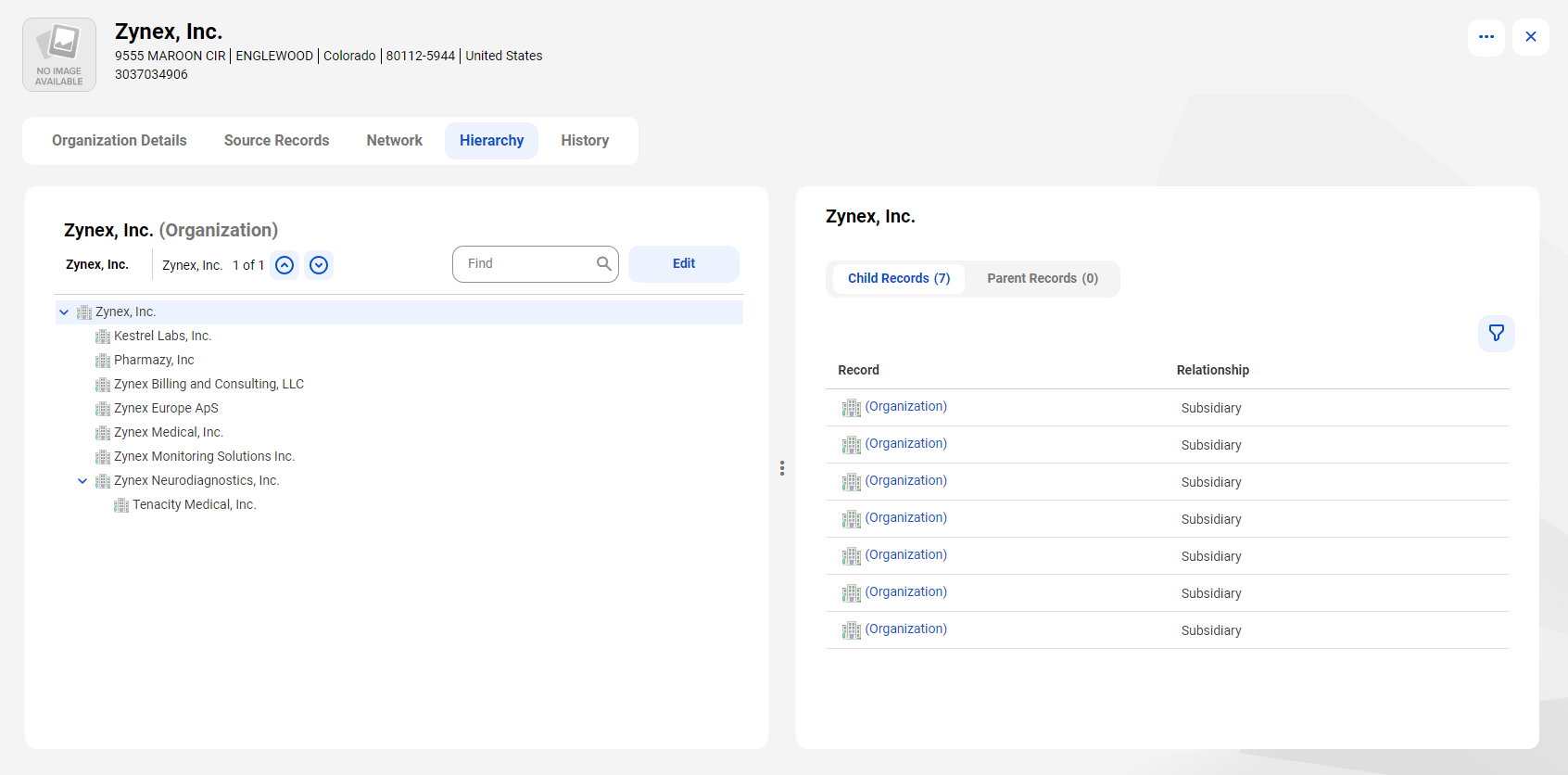
Task: Click building icon in fourth child record row
Action: click(852, 519)
